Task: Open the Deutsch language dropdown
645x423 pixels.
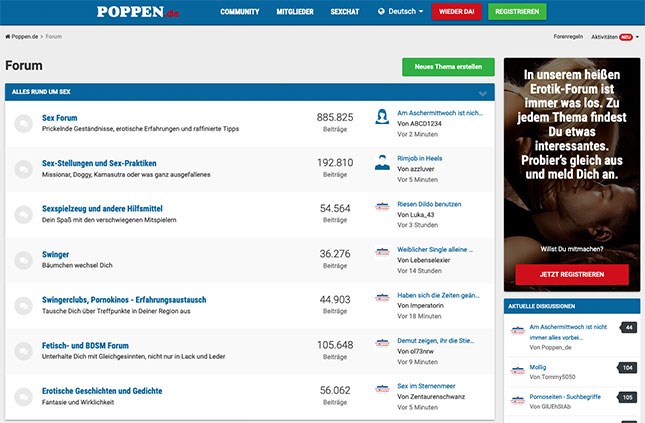Action: [x=400, y=12]
